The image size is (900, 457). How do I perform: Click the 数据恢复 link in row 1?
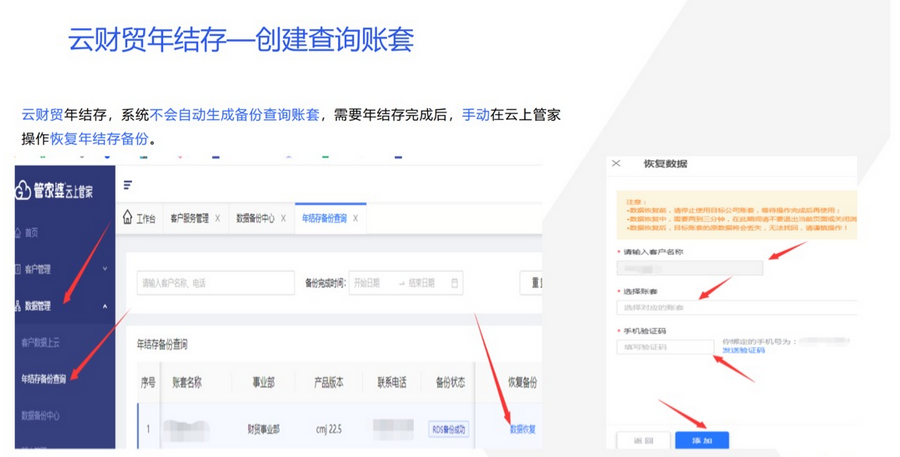(522, 429)
